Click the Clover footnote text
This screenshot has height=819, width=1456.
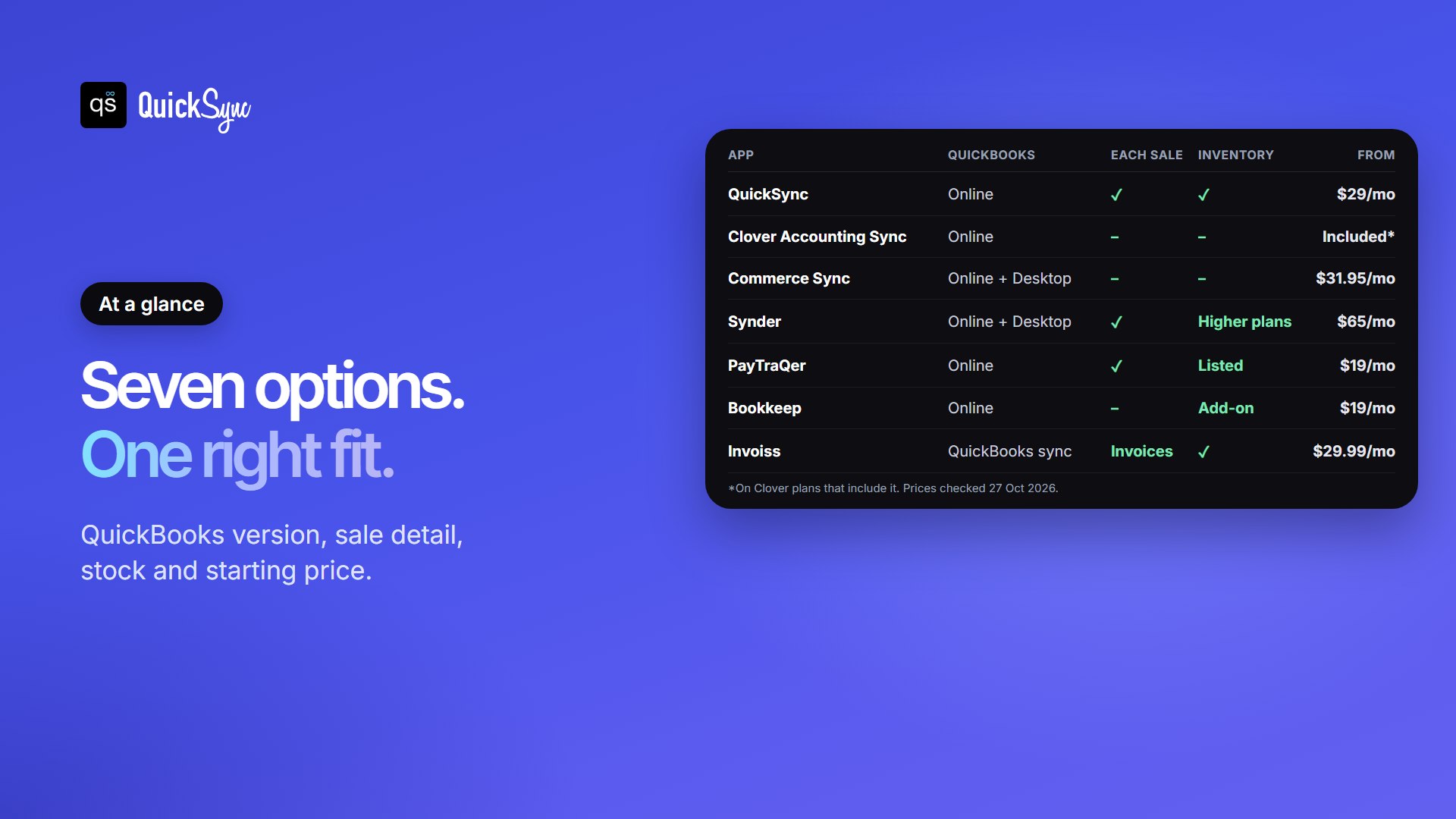point(893,488)
